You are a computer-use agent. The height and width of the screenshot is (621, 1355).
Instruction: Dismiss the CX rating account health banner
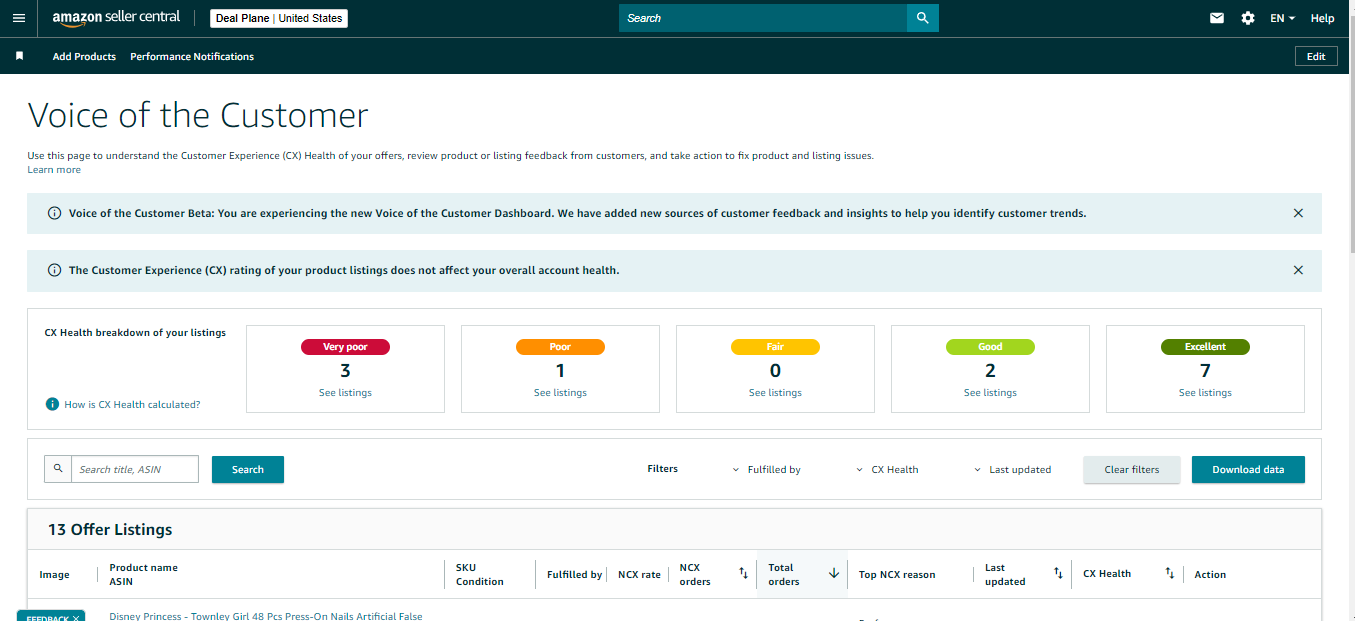pos(1298,270)
